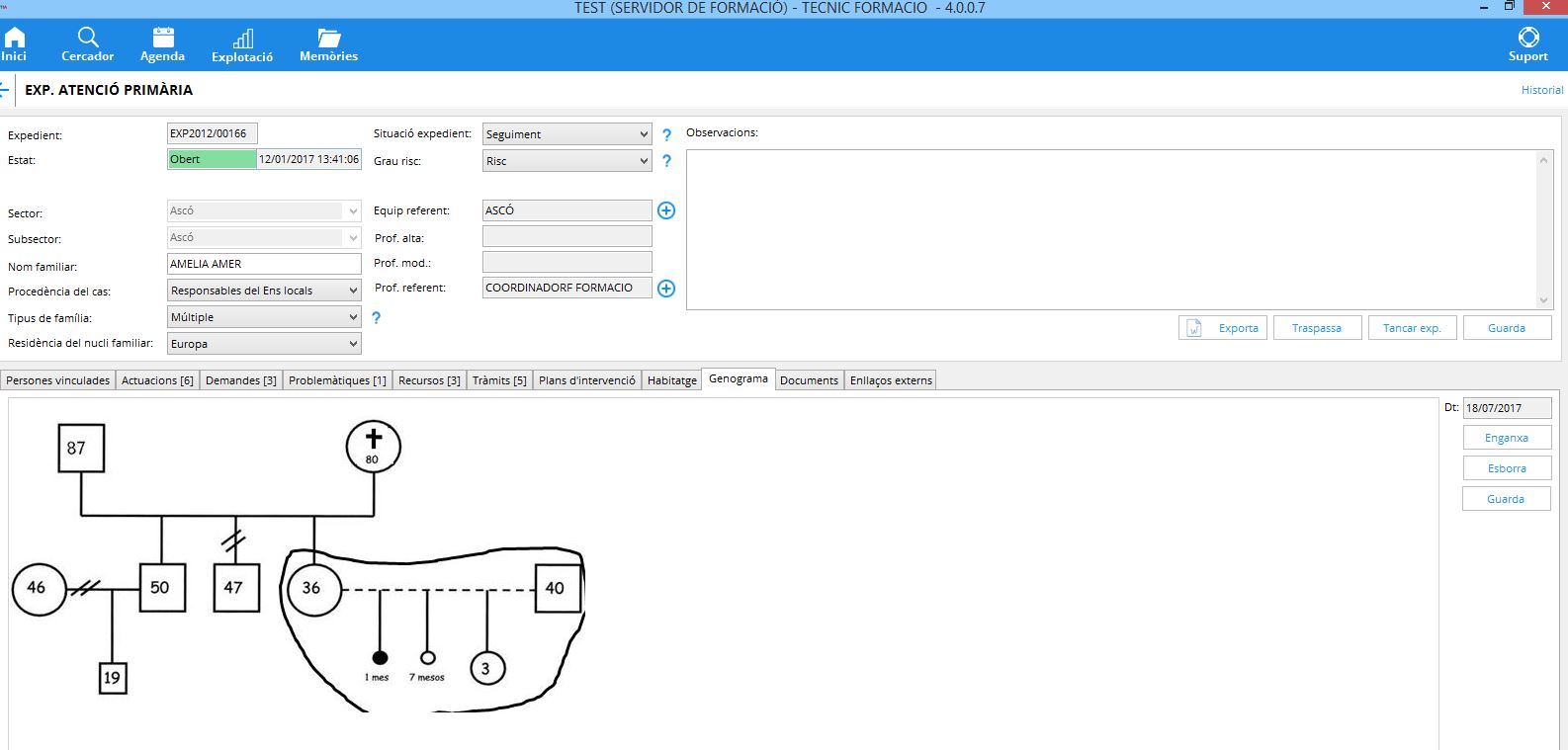1568x750 pixels.
Task: Expand Procedència del cas dropdown
Action: tap(352, 291)
